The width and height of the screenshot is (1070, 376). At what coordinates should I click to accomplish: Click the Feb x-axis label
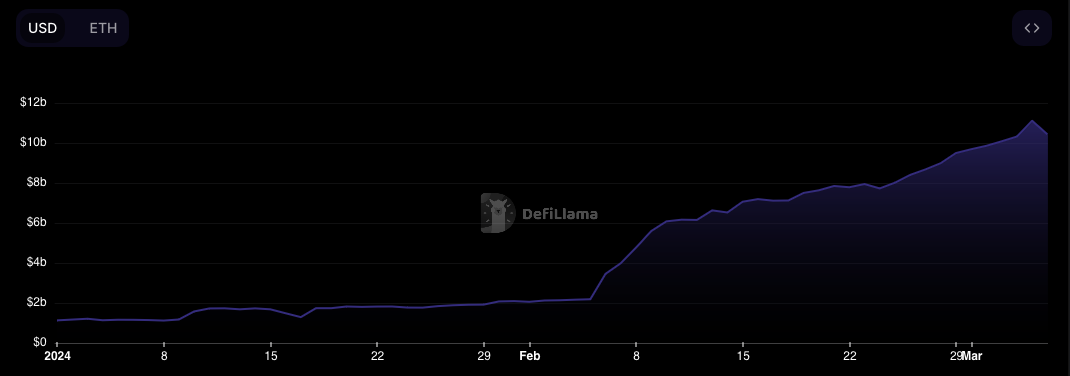530,356
